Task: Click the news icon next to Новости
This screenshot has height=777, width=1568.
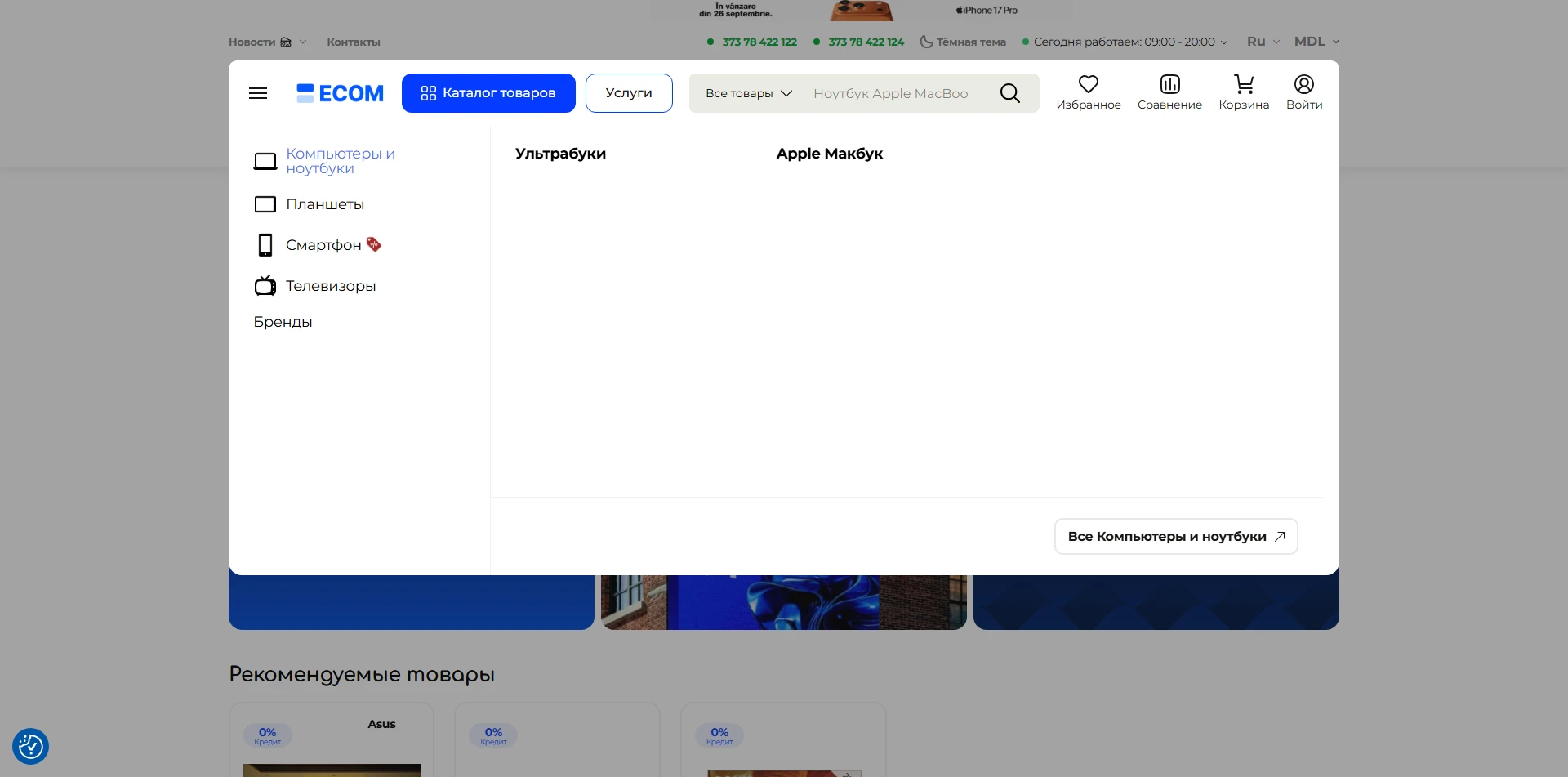Action: point(286,42)
